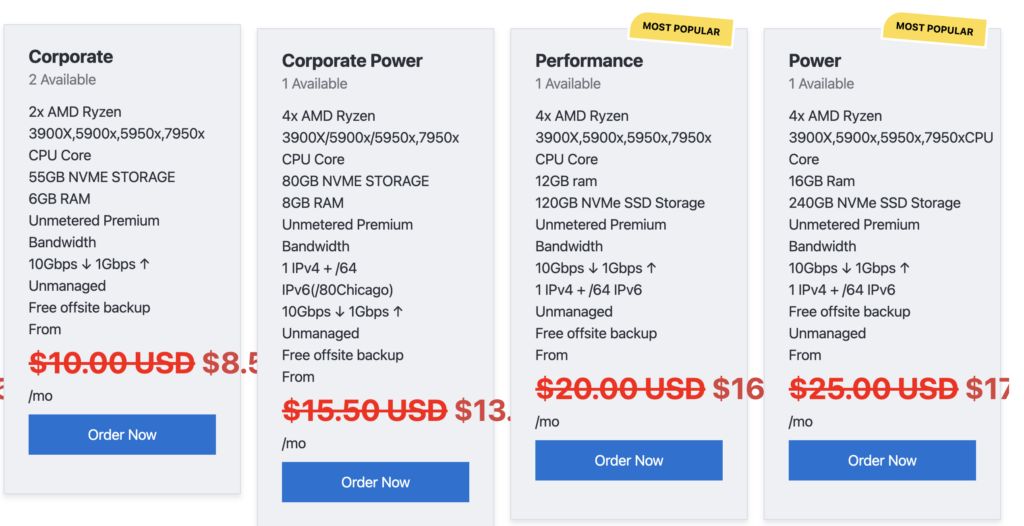Click the $25.00 USD struck-through price
The height and width of the screenshot is (526, 1024).
(873, 389)
